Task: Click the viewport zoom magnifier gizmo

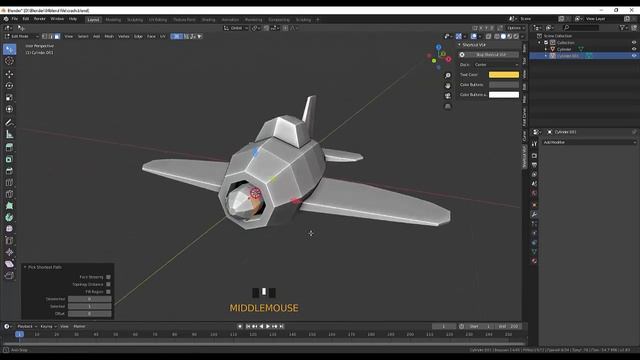Action: 448,76
